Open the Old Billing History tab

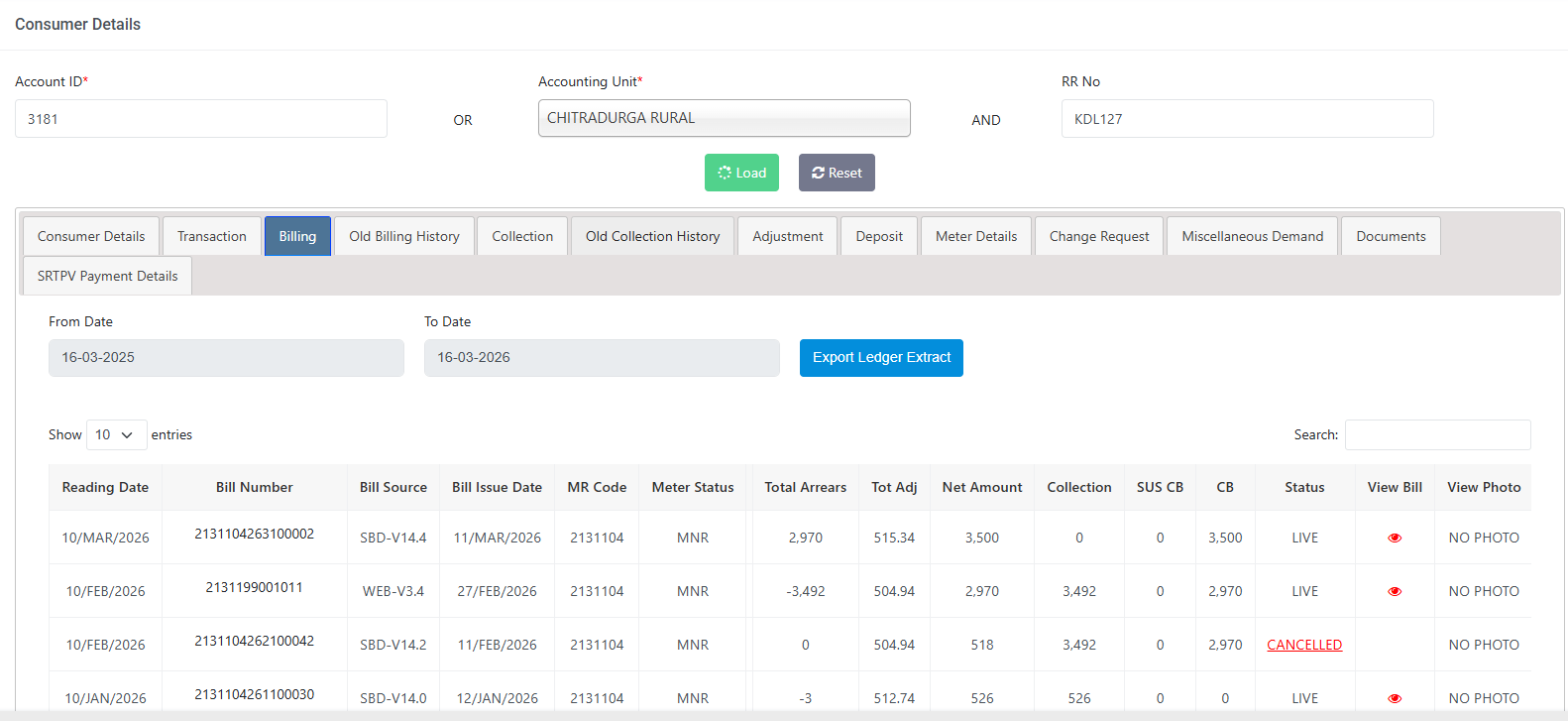(403, 236)
